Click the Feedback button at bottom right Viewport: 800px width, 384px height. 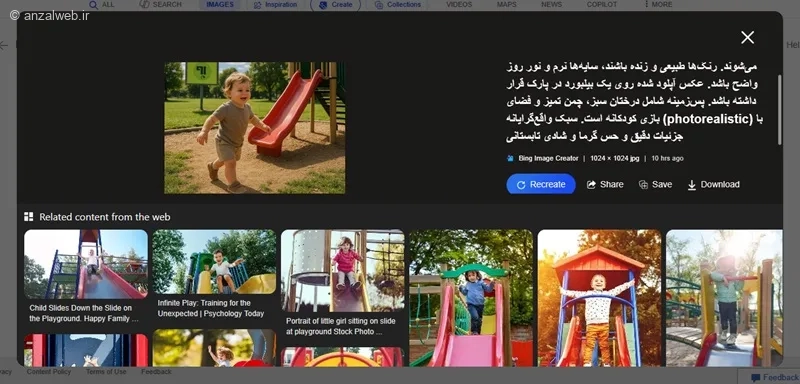pos(769,377)
